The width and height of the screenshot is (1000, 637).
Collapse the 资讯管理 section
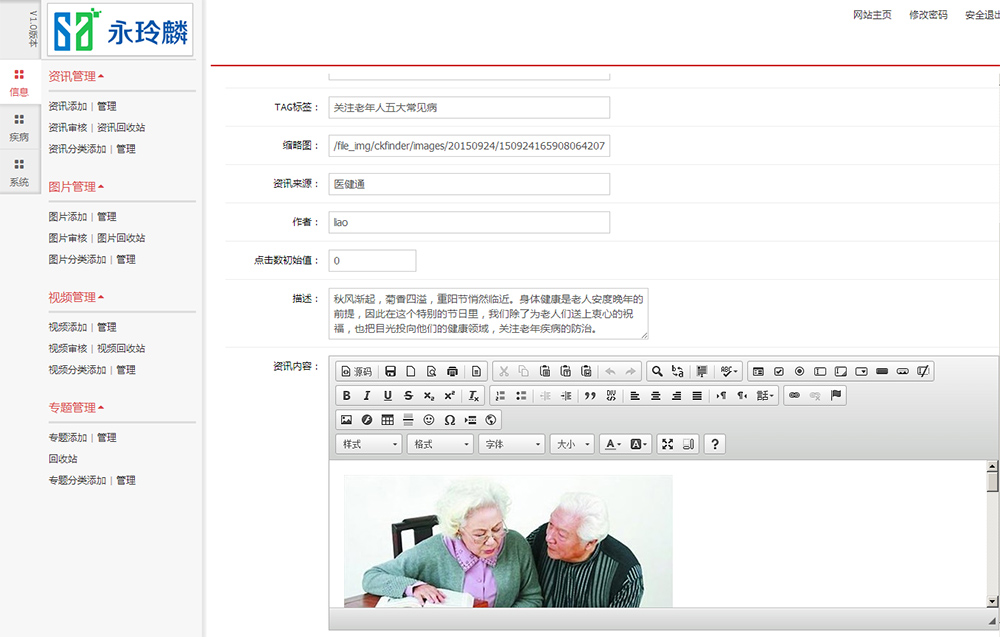click(x=76, y=76)
